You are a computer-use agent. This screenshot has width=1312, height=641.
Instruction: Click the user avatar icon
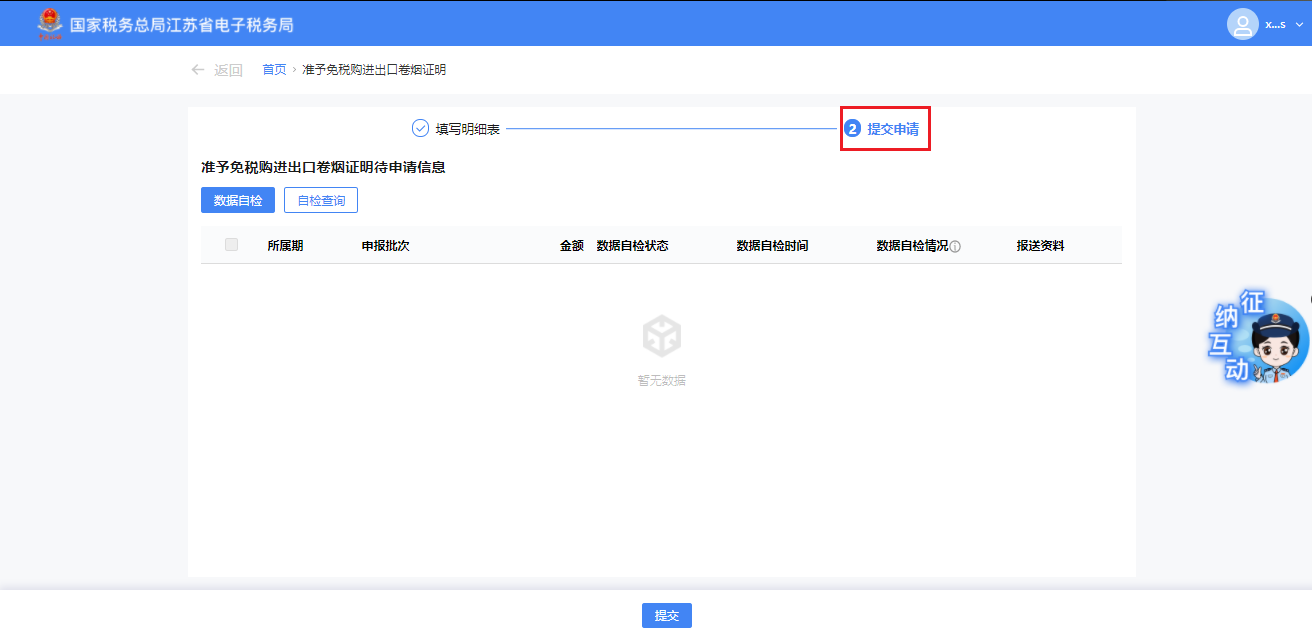(x=1242, y=24)
